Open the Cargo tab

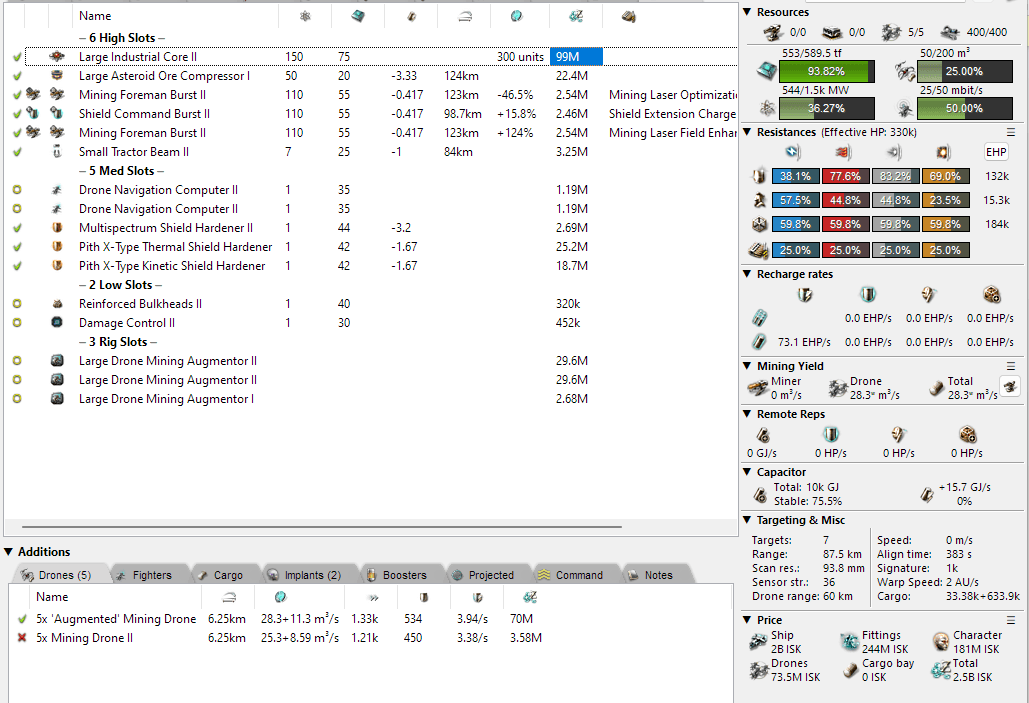(x=220, y=575)
